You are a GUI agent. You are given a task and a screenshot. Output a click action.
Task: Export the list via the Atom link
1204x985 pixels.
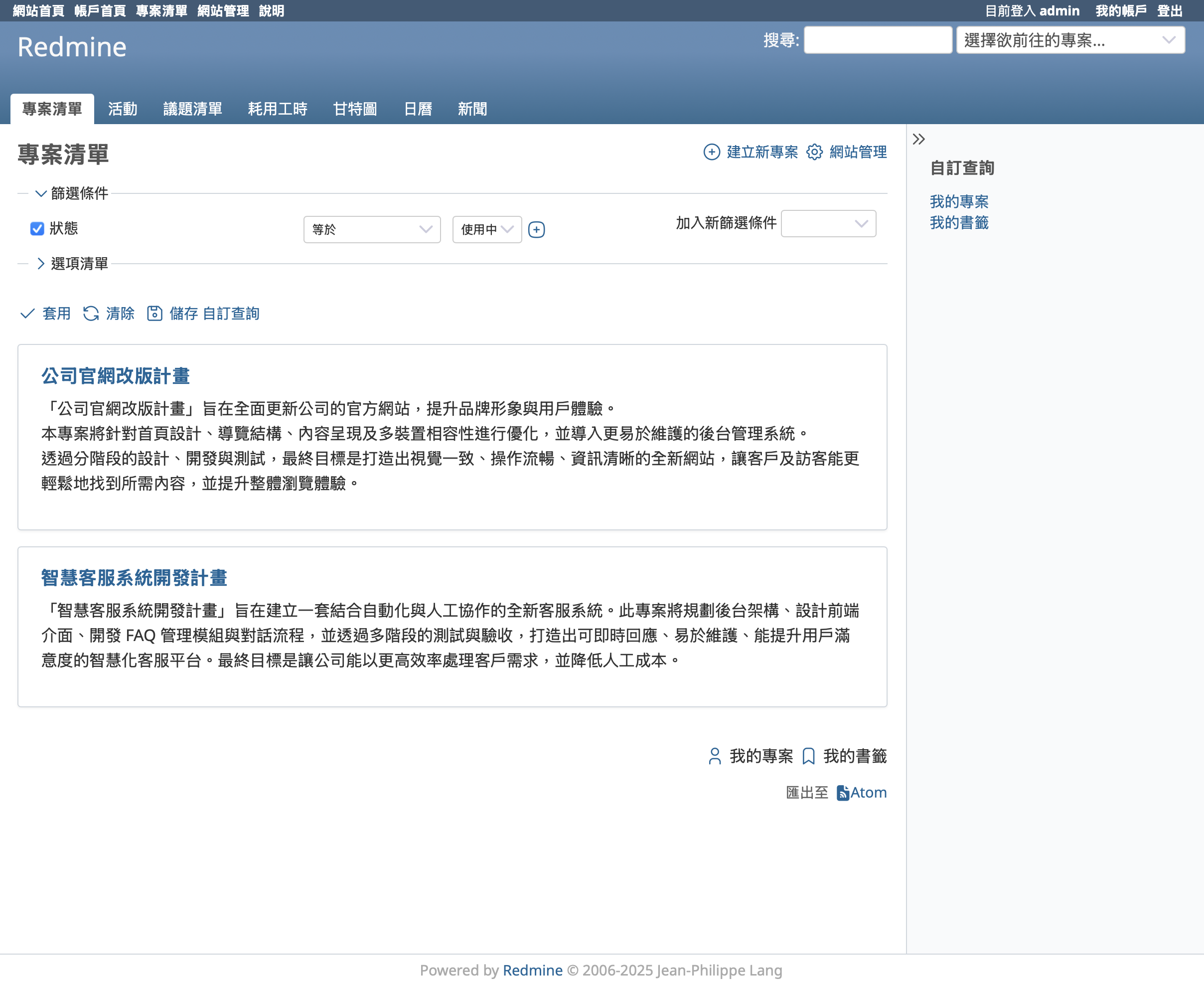pos(868,793)
